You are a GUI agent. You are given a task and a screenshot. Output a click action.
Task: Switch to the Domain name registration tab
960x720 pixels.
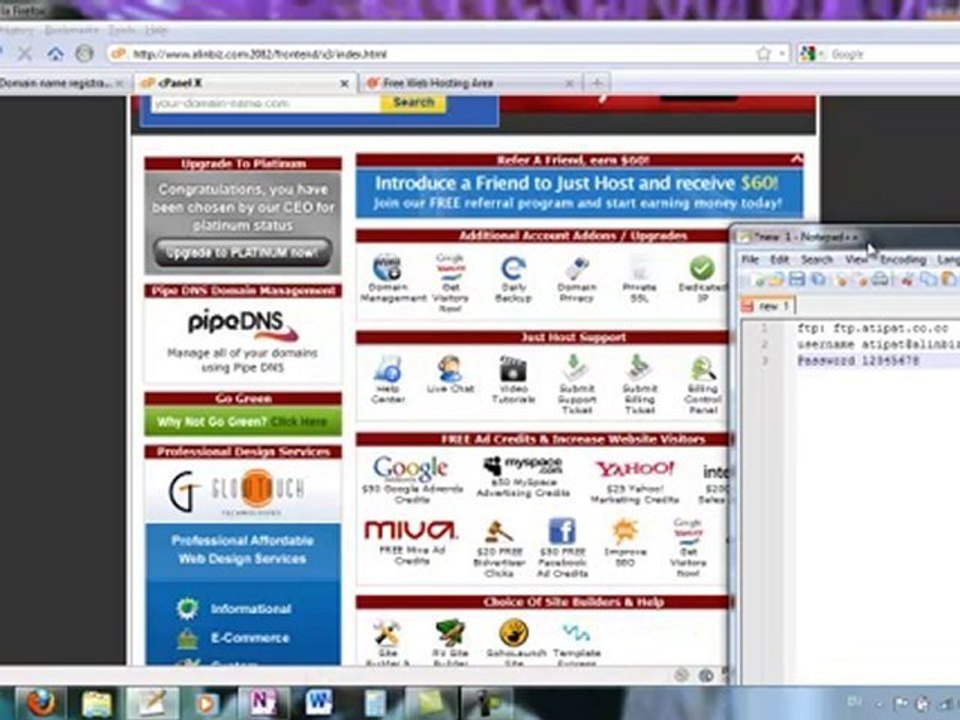pyautogui.click(x=62, y=83)
